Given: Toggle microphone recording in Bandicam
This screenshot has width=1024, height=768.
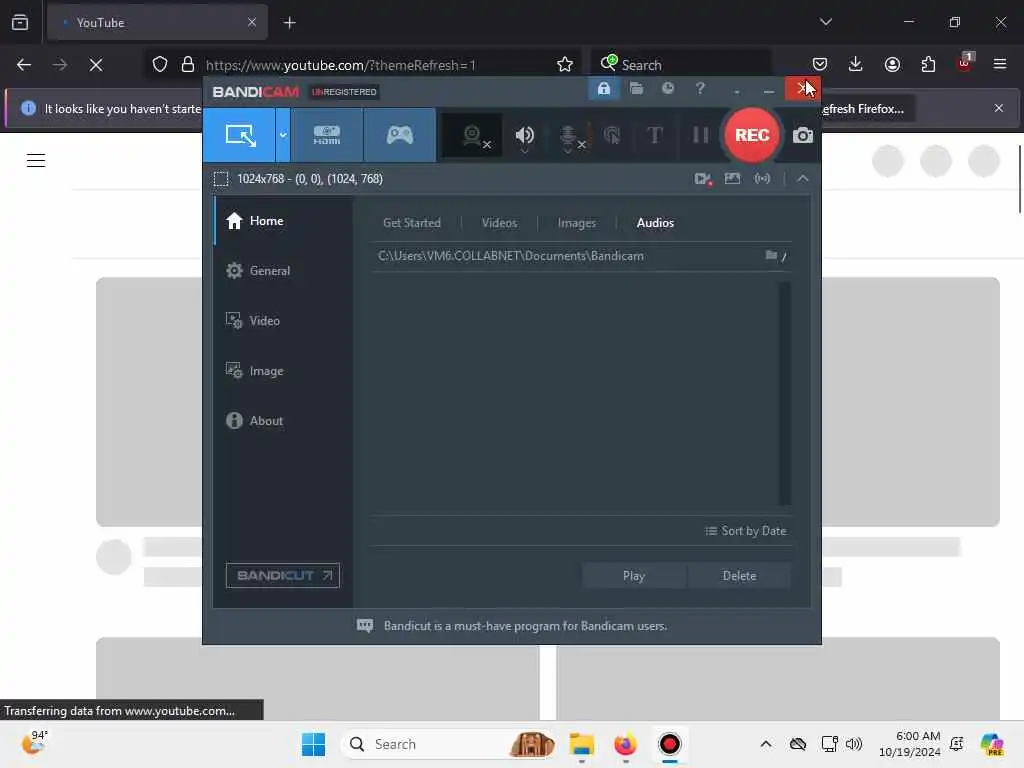Looking at the screenshot, I should tap(569, 136).
